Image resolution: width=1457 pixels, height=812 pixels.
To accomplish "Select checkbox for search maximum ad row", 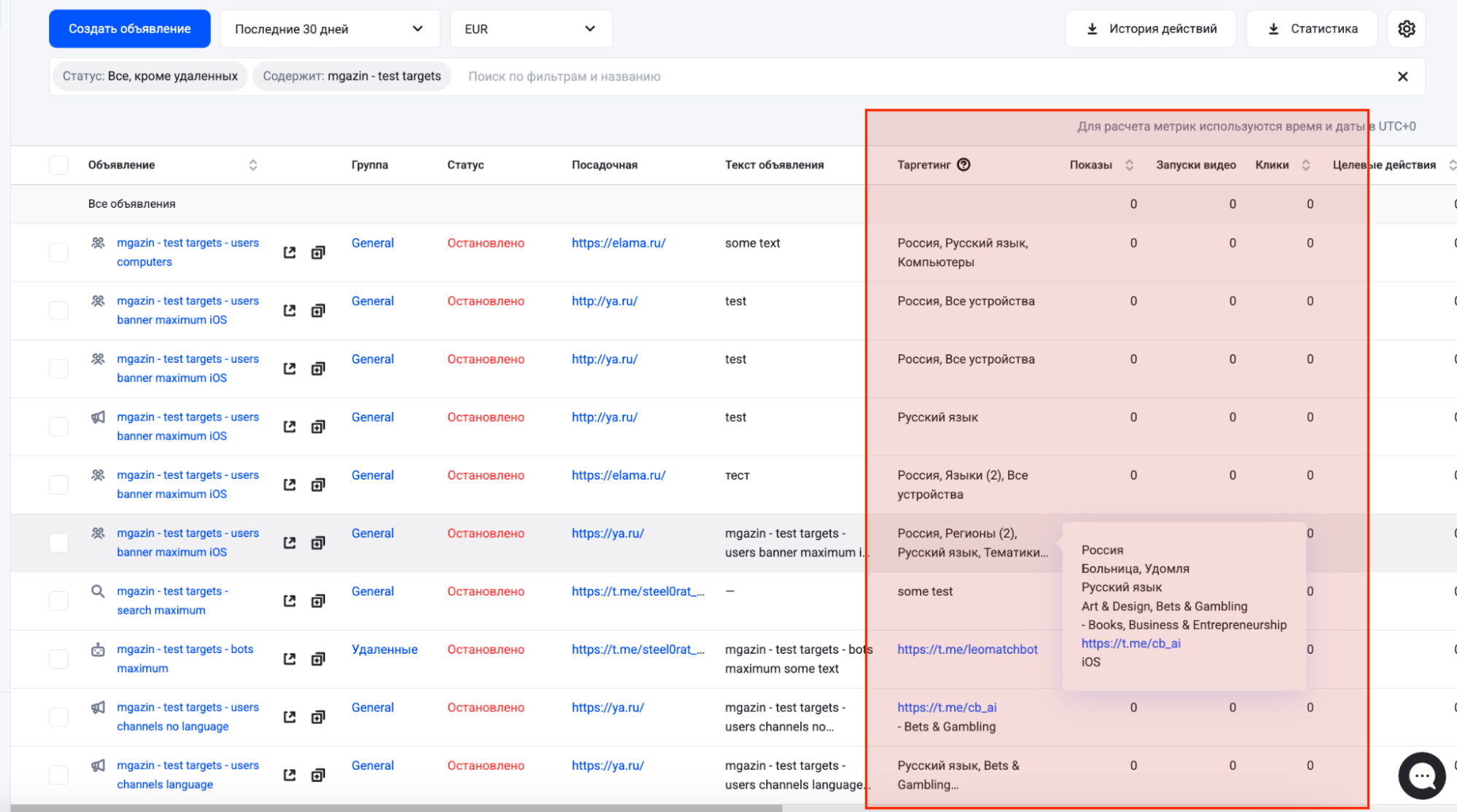I will (58, 601).
